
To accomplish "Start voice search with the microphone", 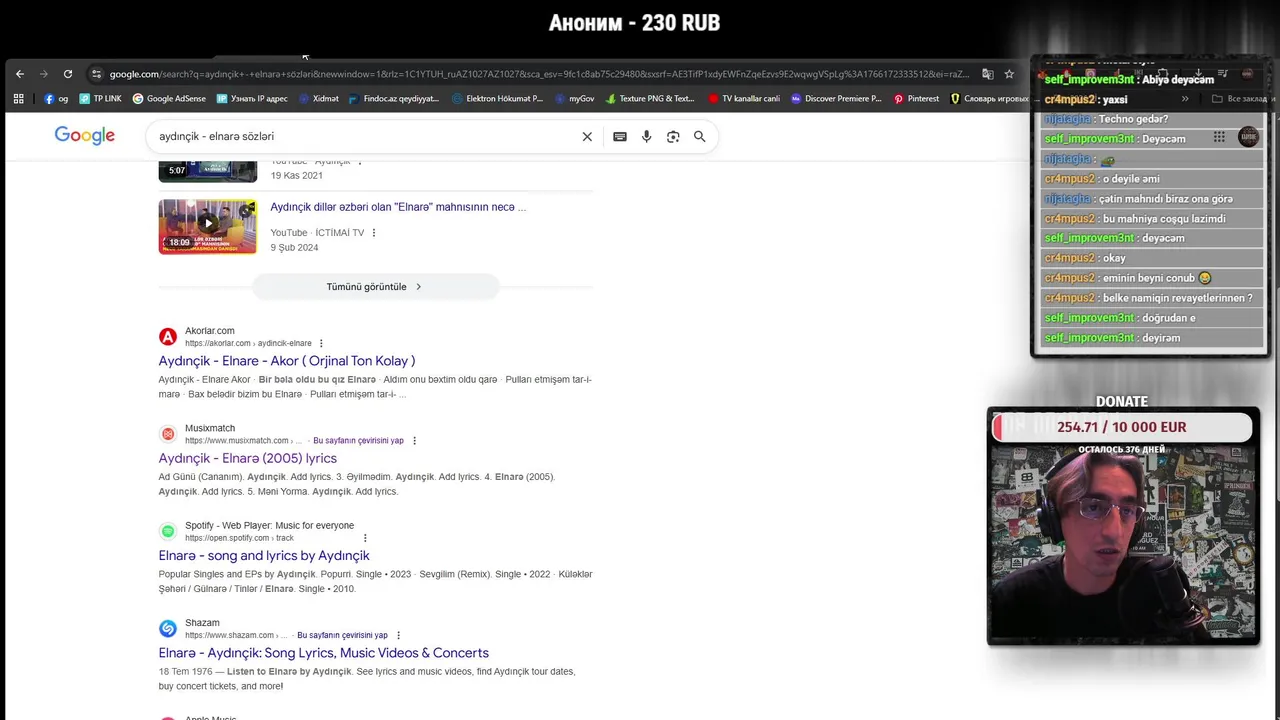I will [647, 137].
